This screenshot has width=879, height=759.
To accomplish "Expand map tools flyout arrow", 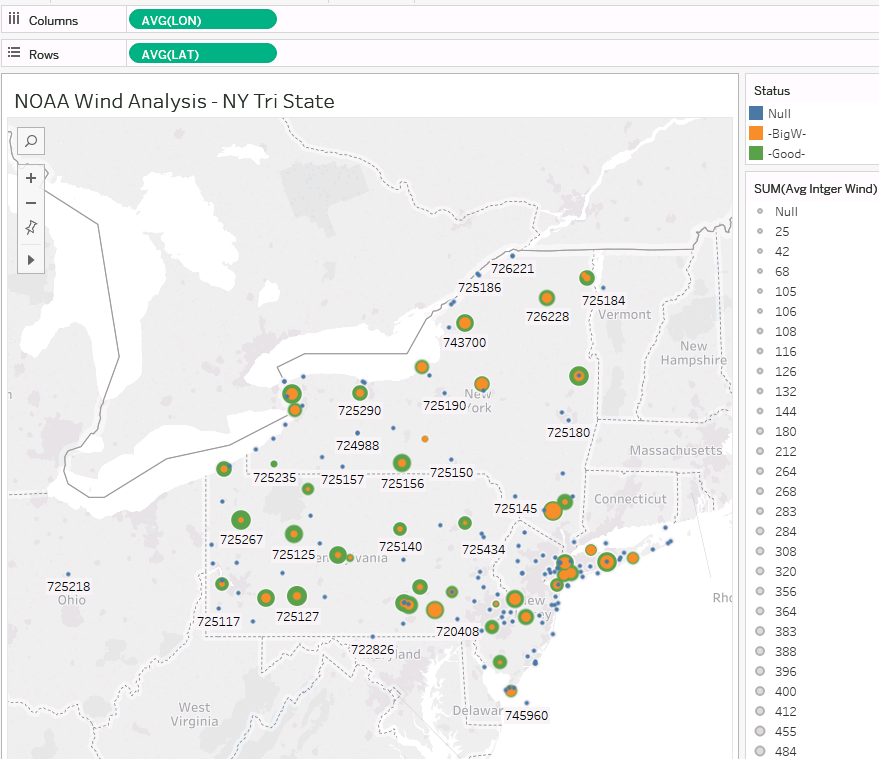I will 31,259.
